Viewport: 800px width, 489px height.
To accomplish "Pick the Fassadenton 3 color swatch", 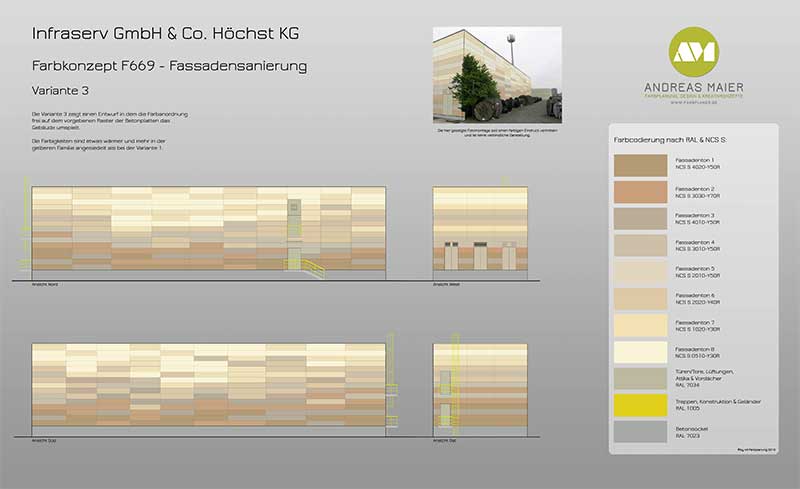I will click(639, 218).
